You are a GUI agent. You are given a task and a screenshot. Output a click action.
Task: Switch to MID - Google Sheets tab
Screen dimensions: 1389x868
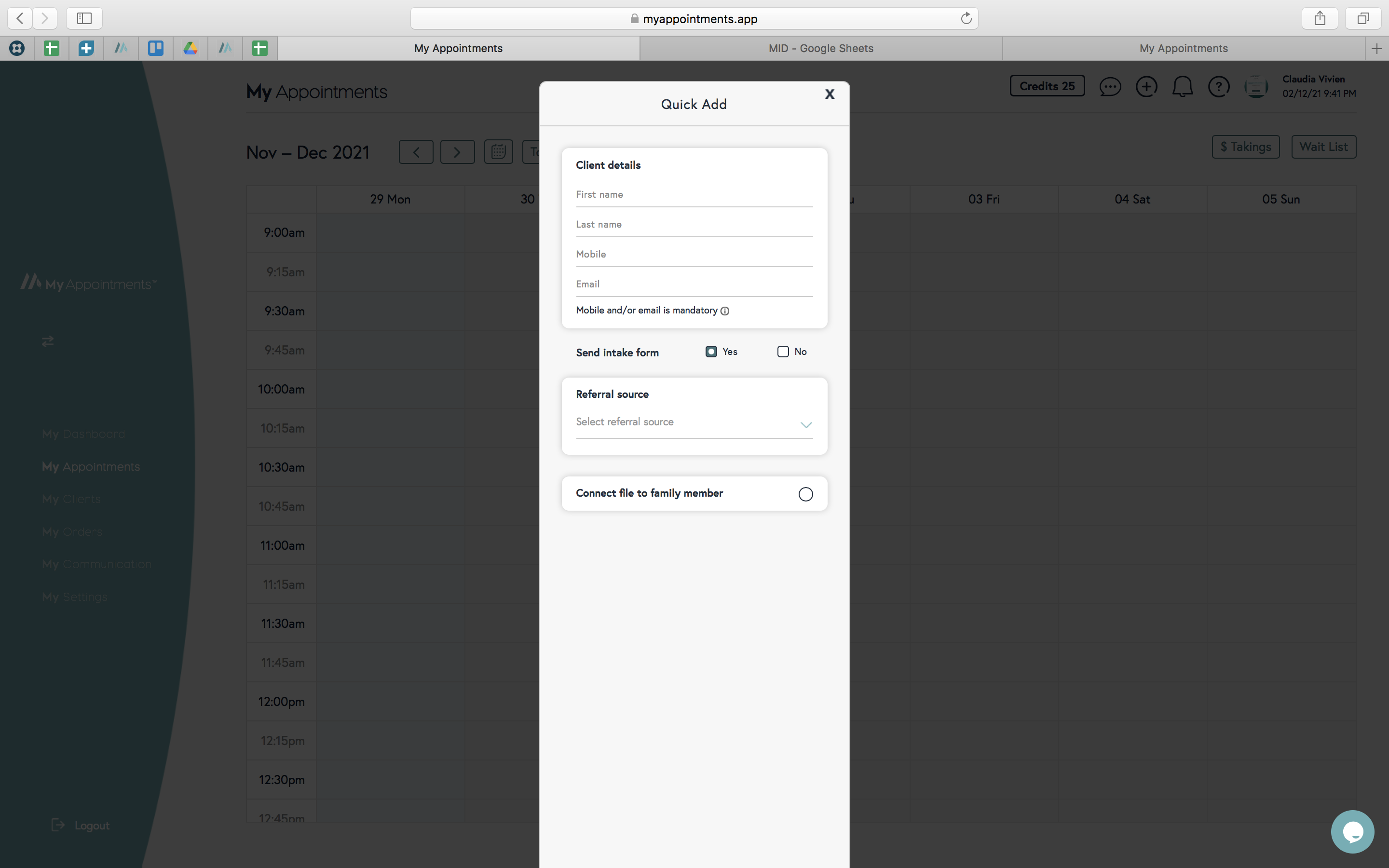[x=821, y=48]
